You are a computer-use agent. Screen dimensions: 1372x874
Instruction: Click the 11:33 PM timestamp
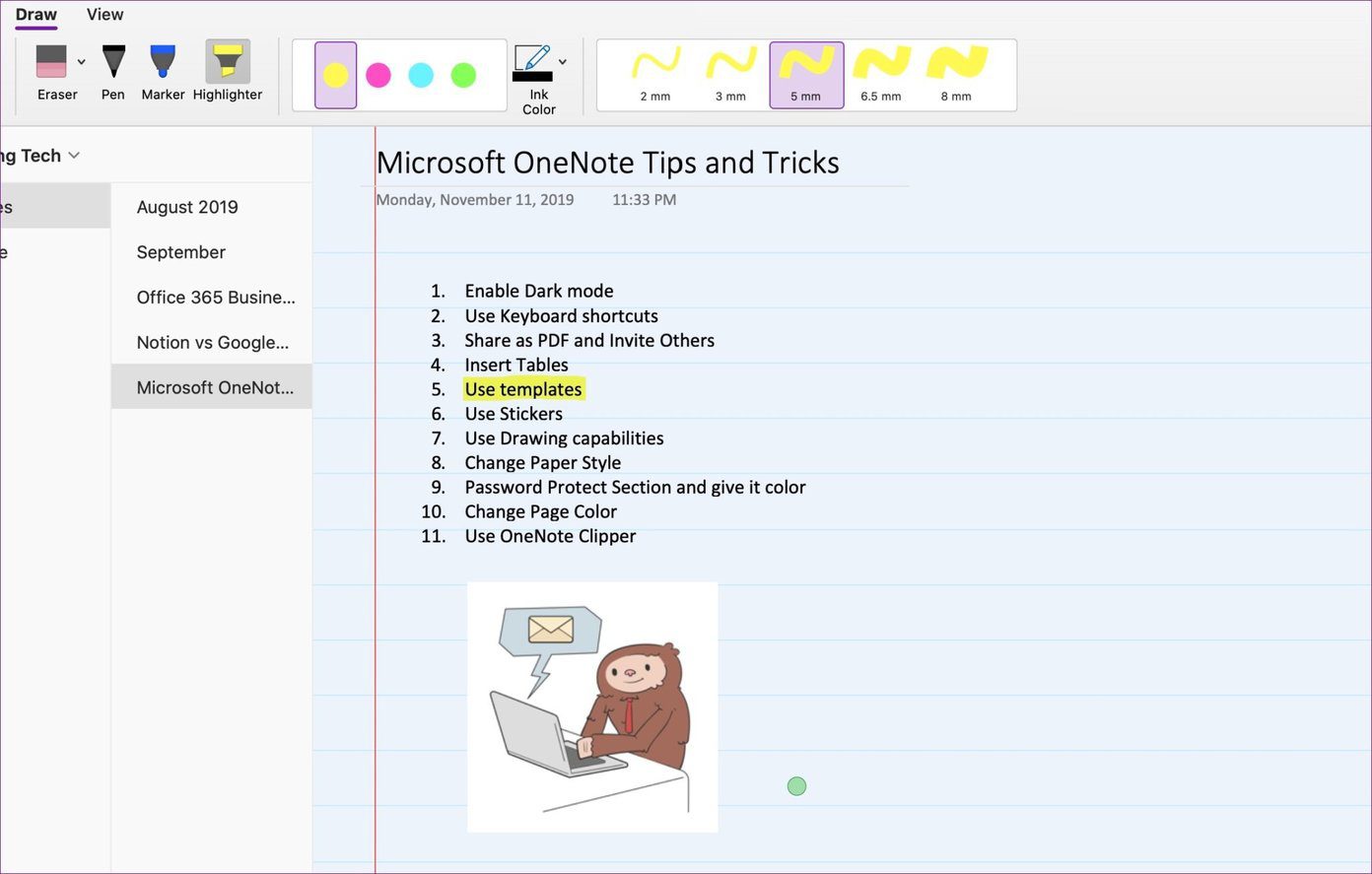coord(644,200)
